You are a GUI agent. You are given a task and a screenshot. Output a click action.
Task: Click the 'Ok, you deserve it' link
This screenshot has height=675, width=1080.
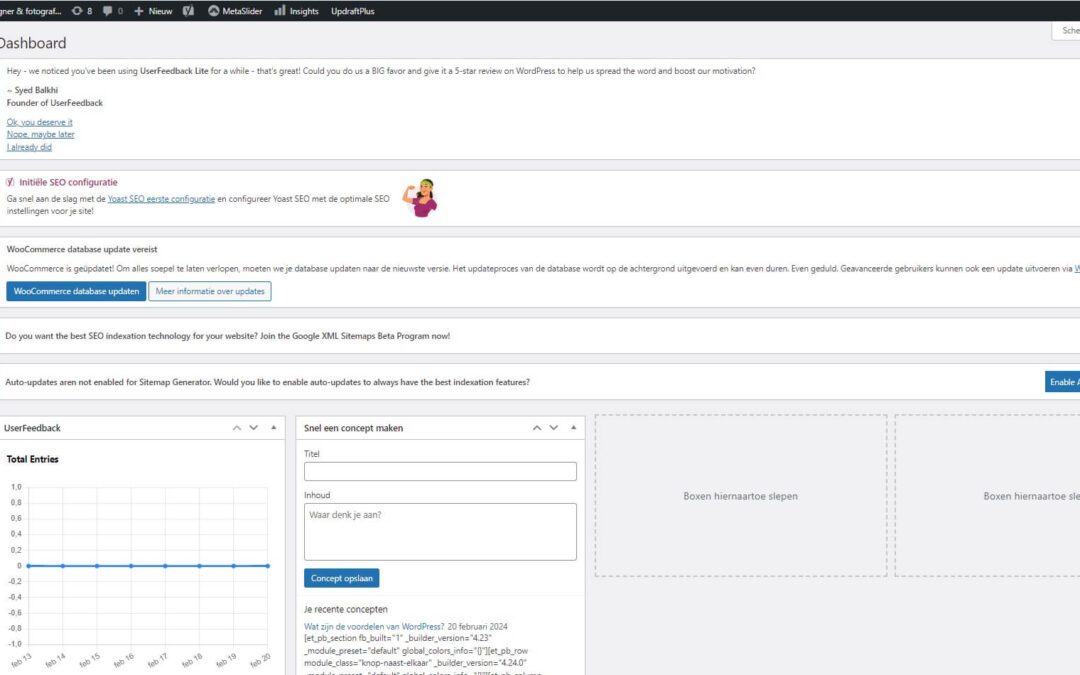click(39, 122)
